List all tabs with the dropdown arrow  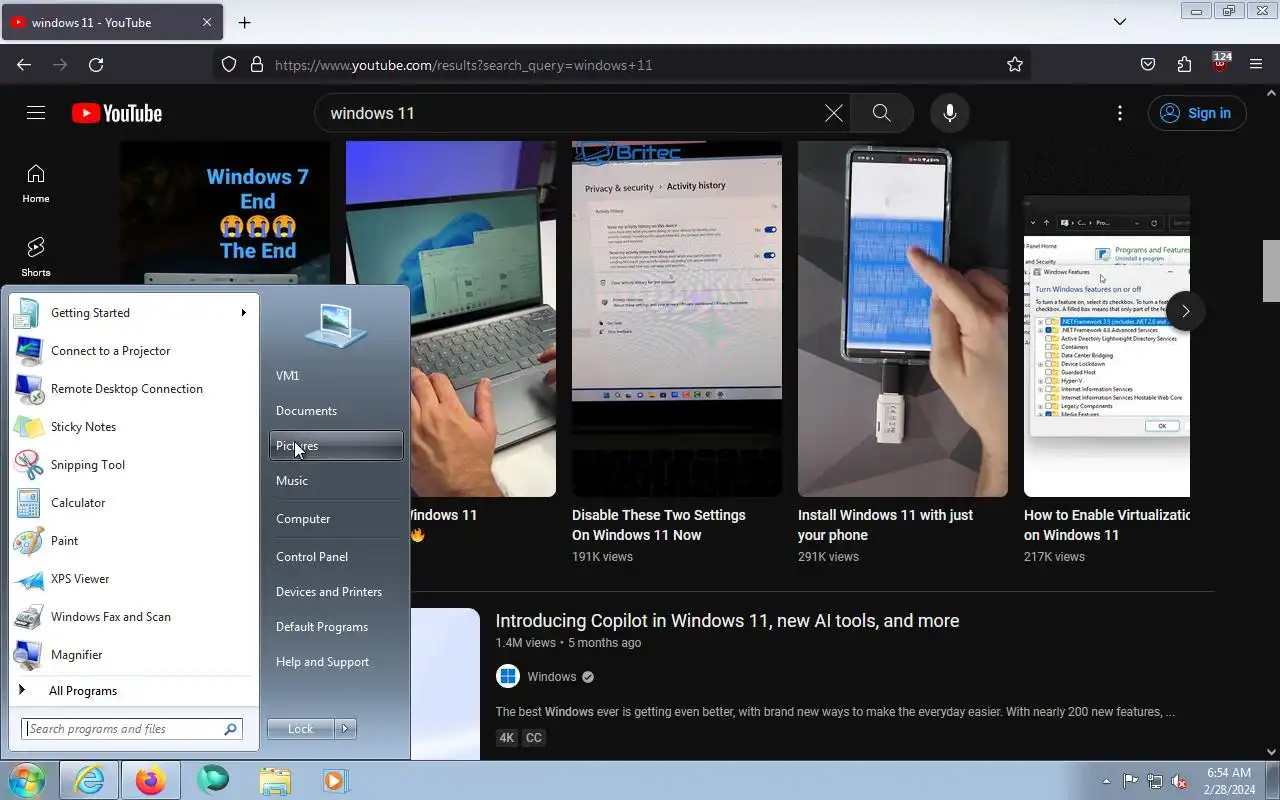point(1120,22)
